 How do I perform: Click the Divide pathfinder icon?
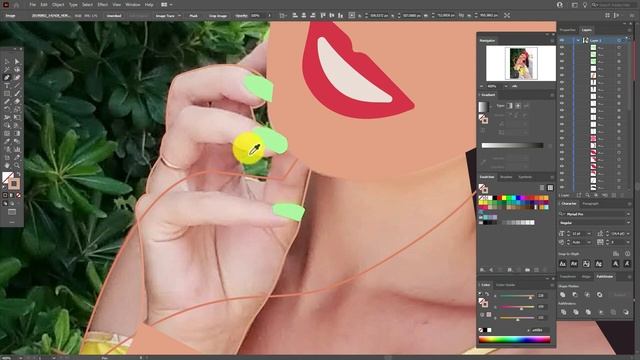563,312
